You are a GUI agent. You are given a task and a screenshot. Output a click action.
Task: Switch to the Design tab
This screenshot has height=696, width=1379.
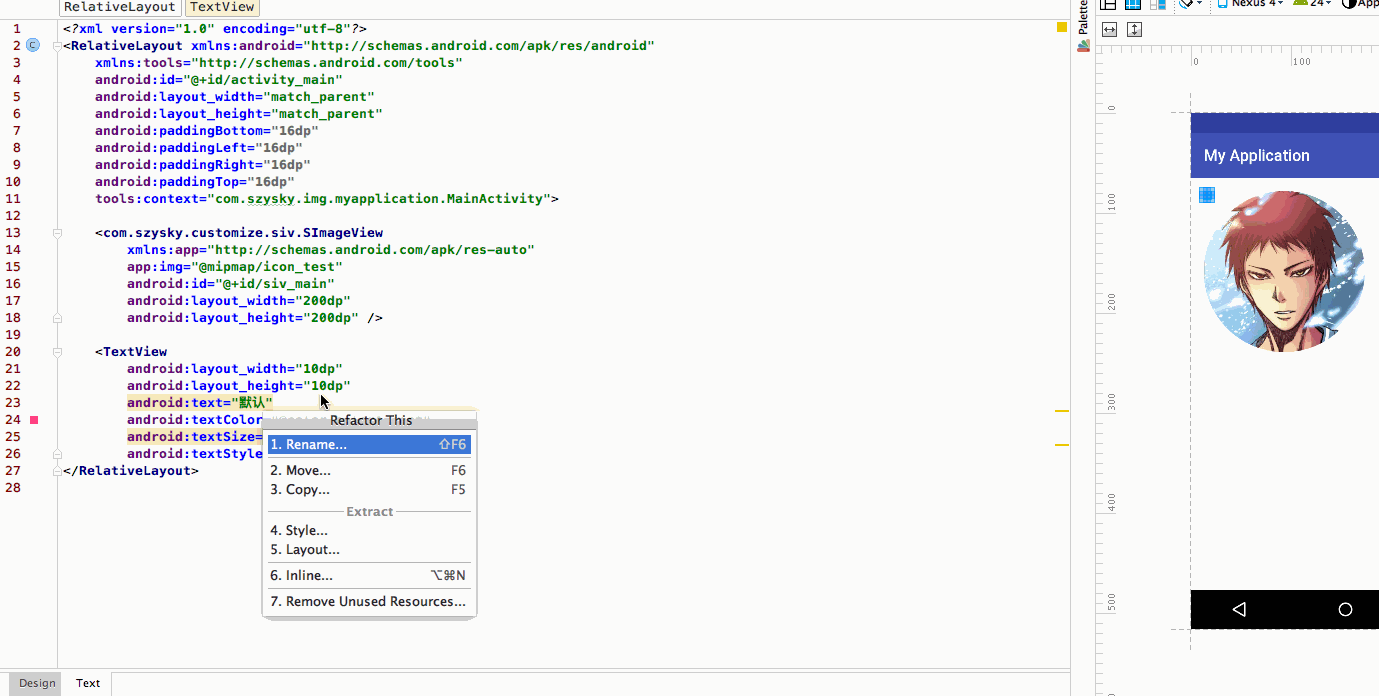click(37, 683)
